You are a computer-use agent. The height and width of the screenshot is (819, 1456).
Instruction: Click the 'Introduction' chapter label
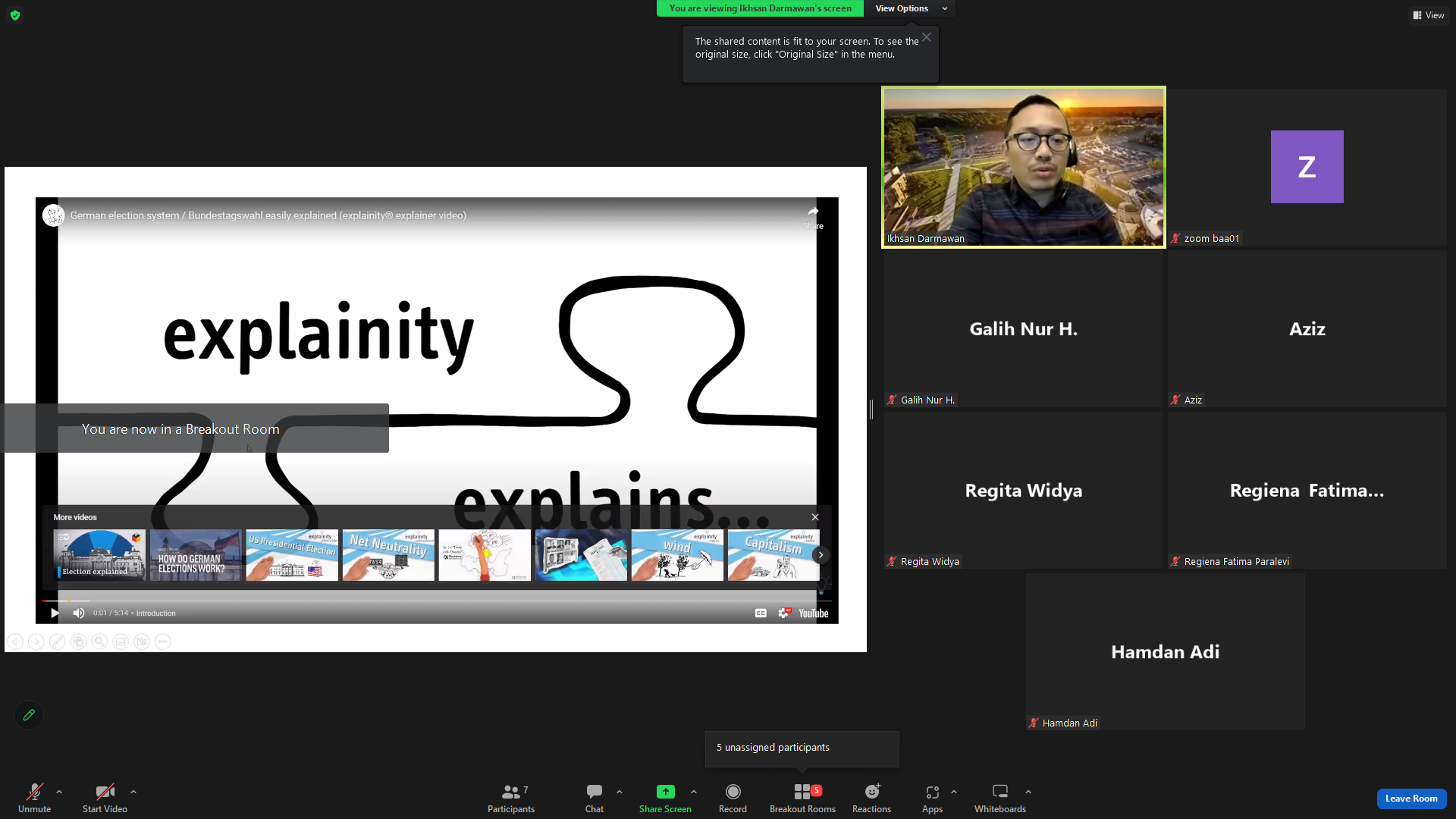tap(155, 613)
